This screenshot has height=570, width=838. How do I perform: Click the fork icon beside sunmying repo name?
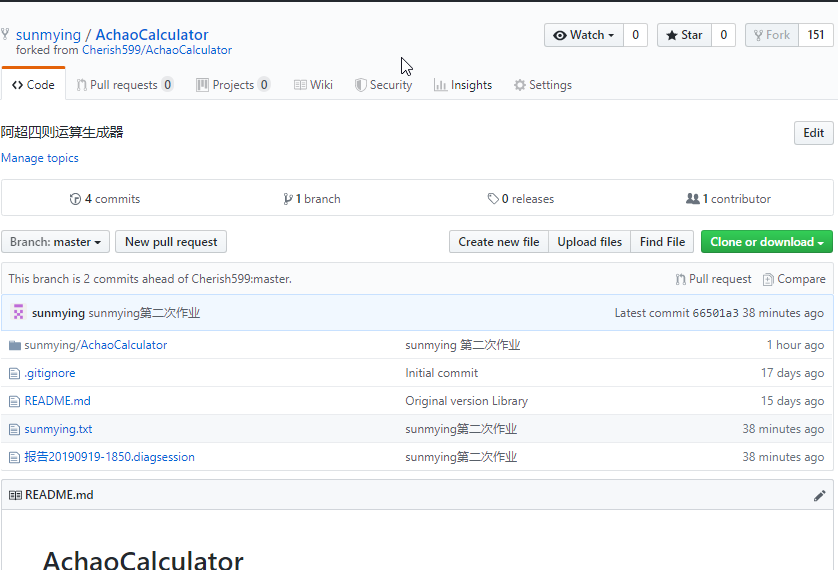(5, 34)
